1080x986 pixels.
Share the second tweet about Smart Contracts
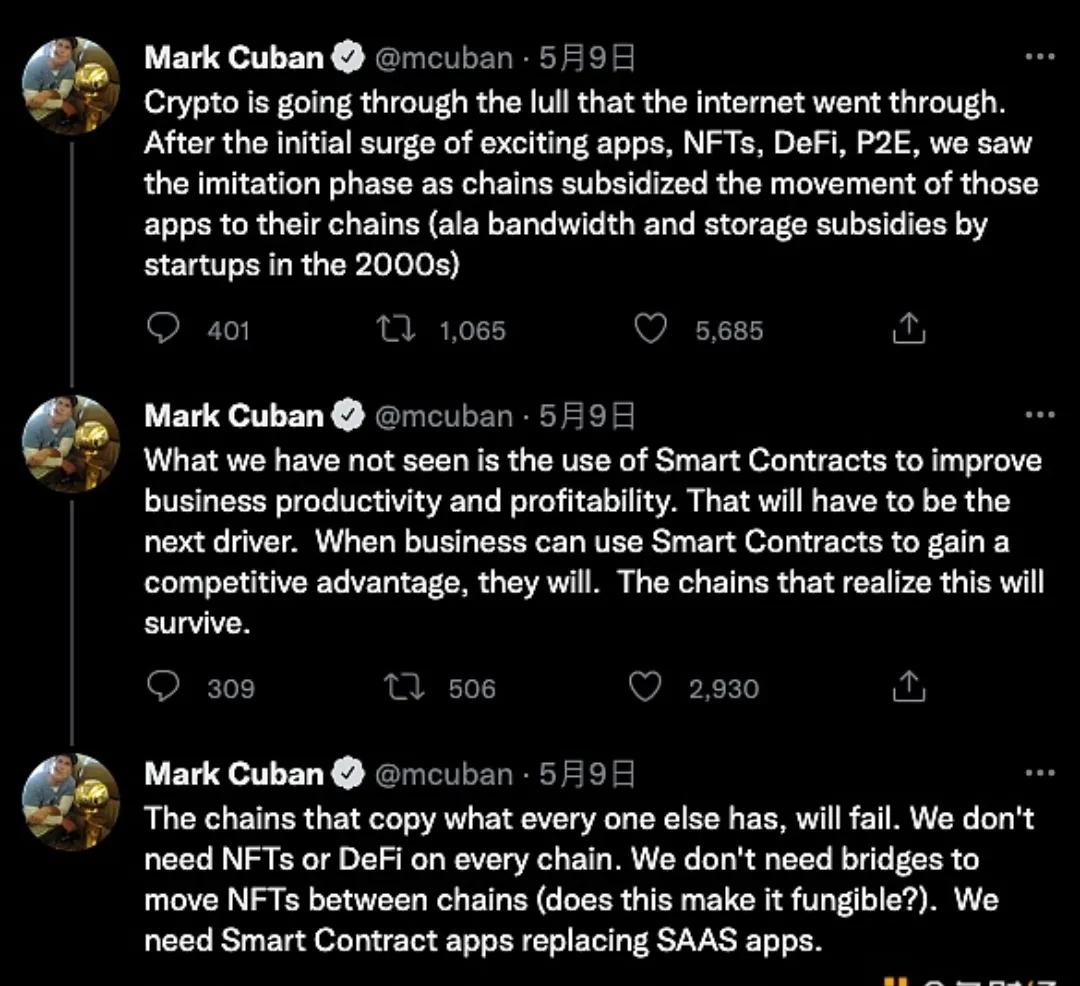(907, 687)
